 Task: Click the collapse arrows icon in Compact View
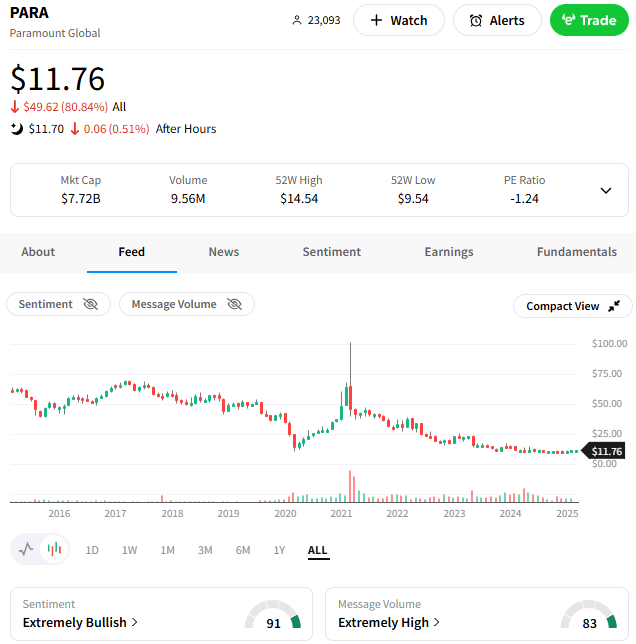tap(614, 306)
